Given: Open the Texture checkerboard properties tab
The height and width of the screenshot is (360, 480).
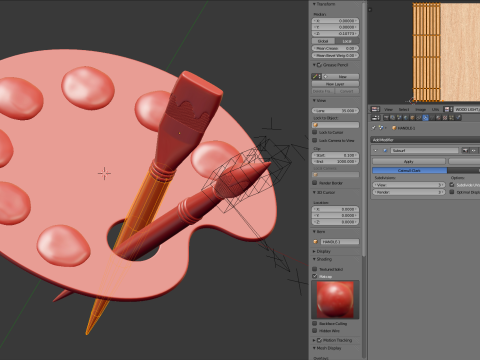Looking at the screenshot, I should point(445,118).
